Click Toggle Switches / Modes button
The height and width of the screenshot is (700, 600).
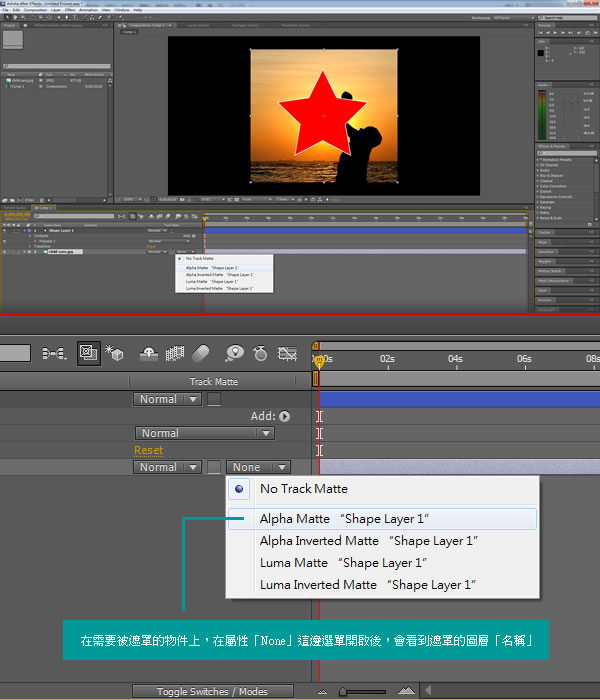point(212,692)
